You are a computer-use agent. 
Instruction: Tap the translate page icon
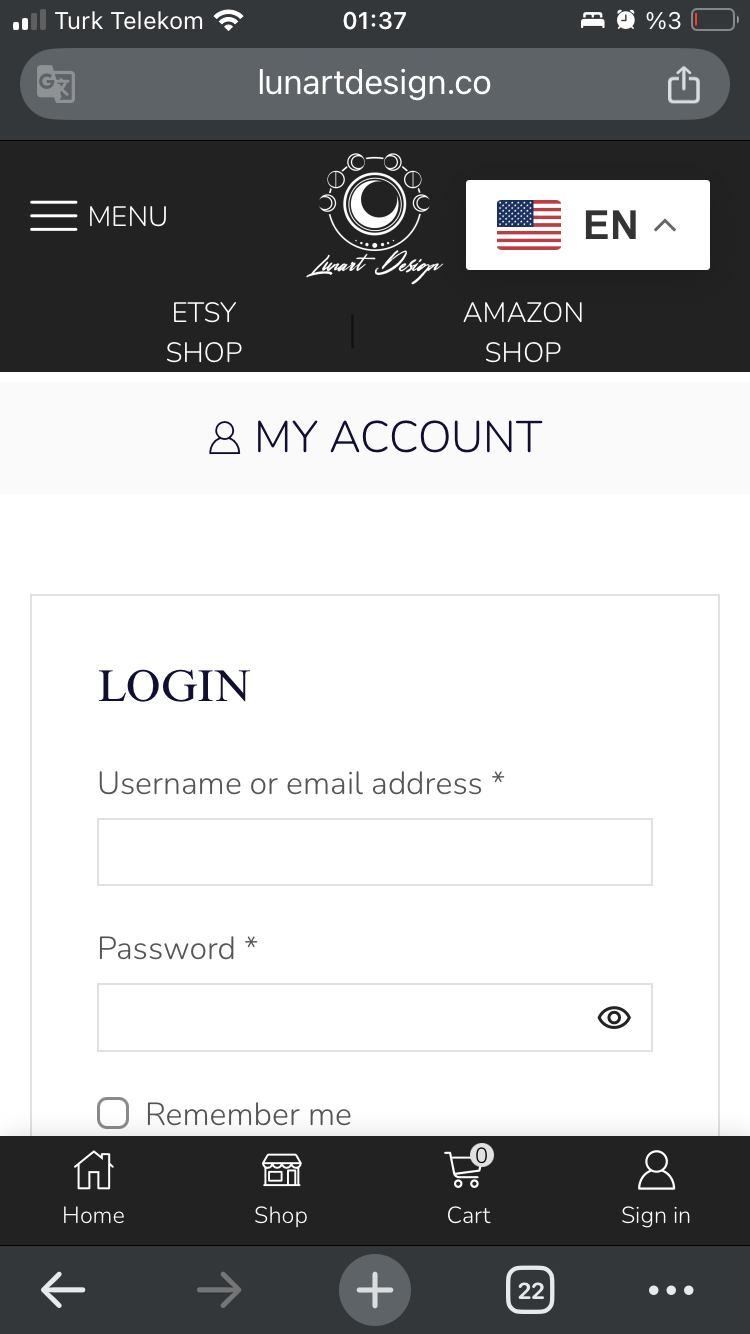(56, 84)
